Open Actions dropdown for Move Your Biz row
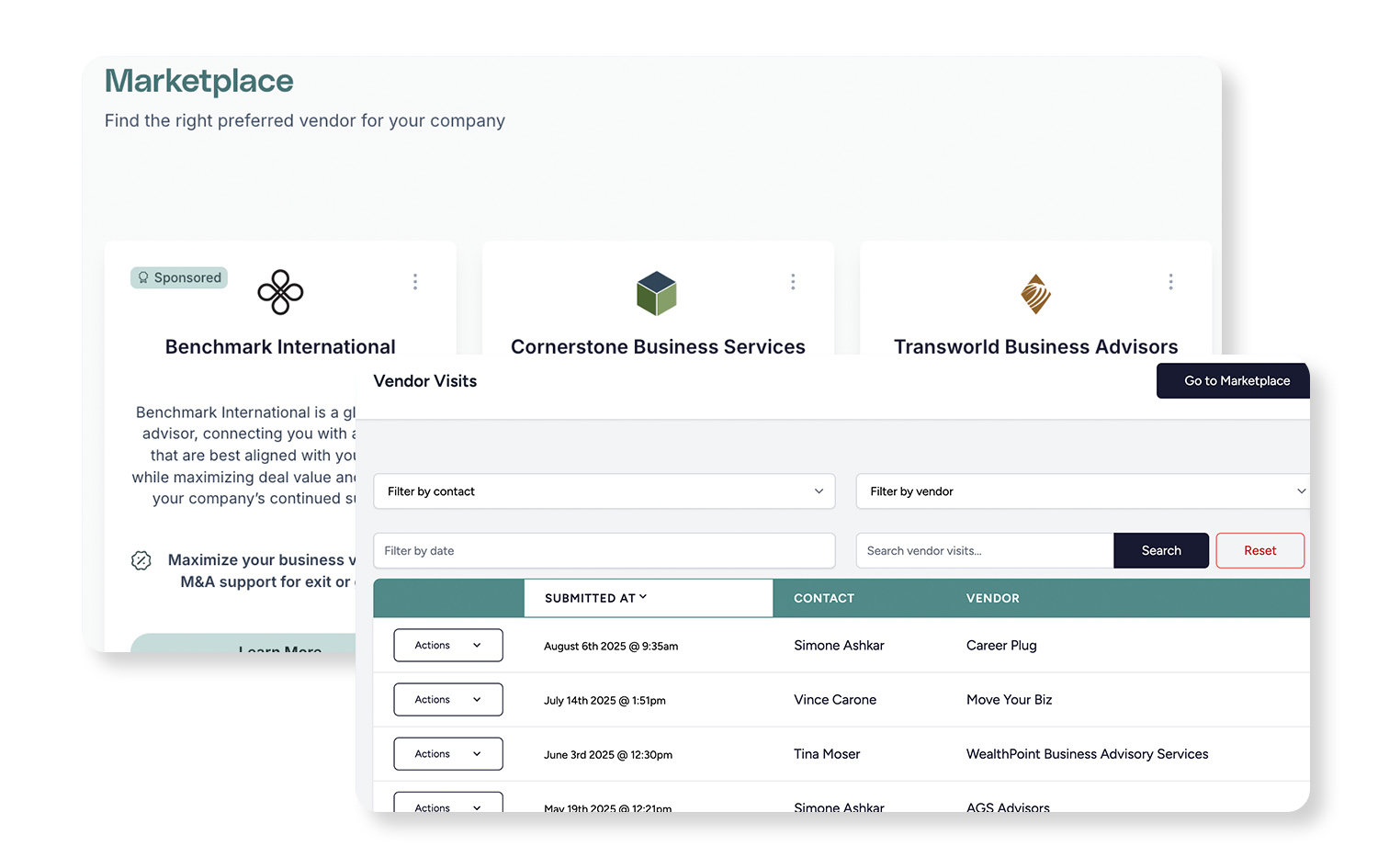Image resolution: width=1378 pixels, height=868 pixels. 447,700
